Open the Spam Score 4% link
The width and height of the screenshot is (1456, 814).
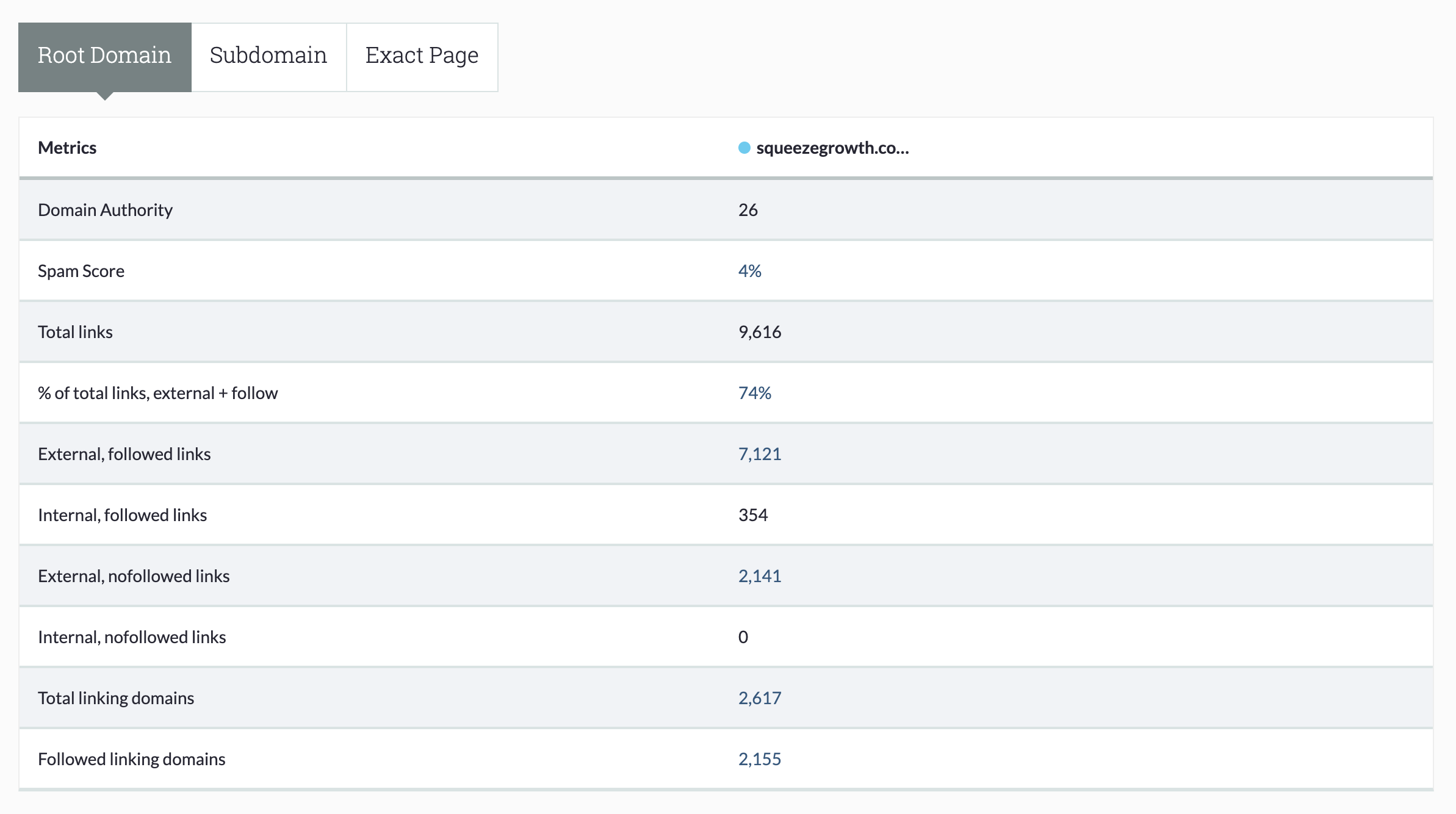[x=750, y=271]
